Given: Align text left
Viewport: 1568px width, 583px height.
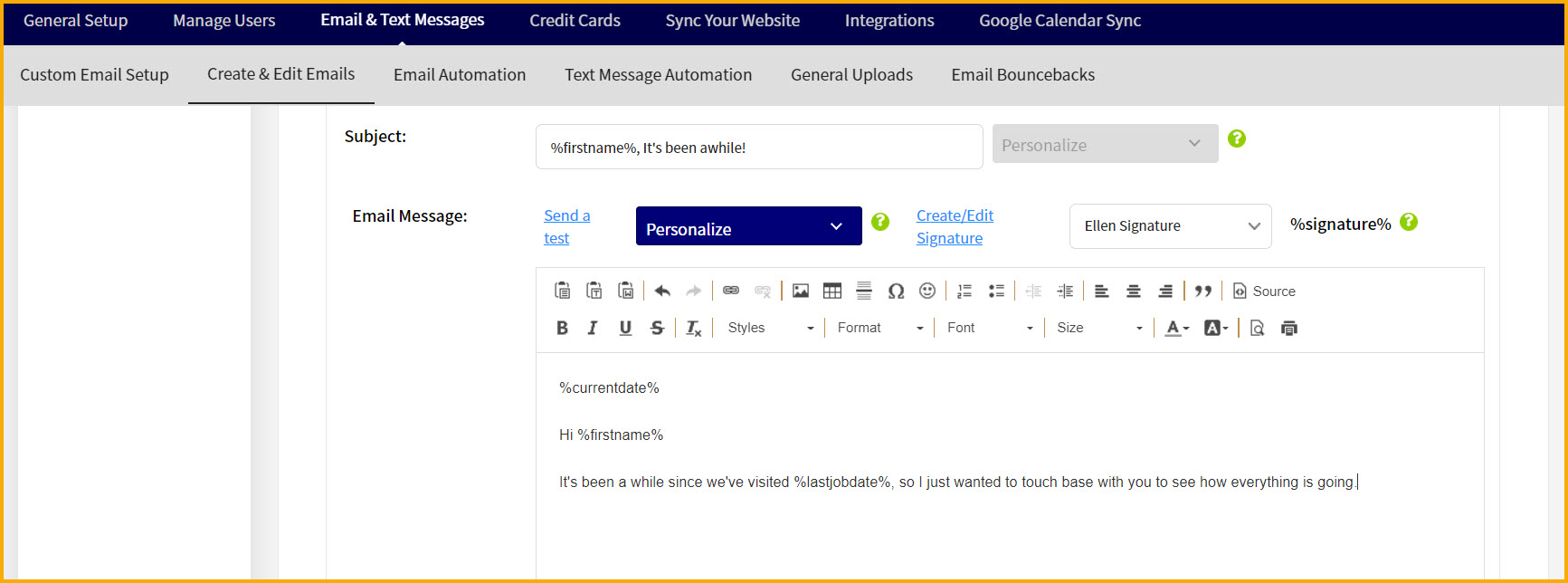Looking at the screenshot, I should pos(1102,291).
